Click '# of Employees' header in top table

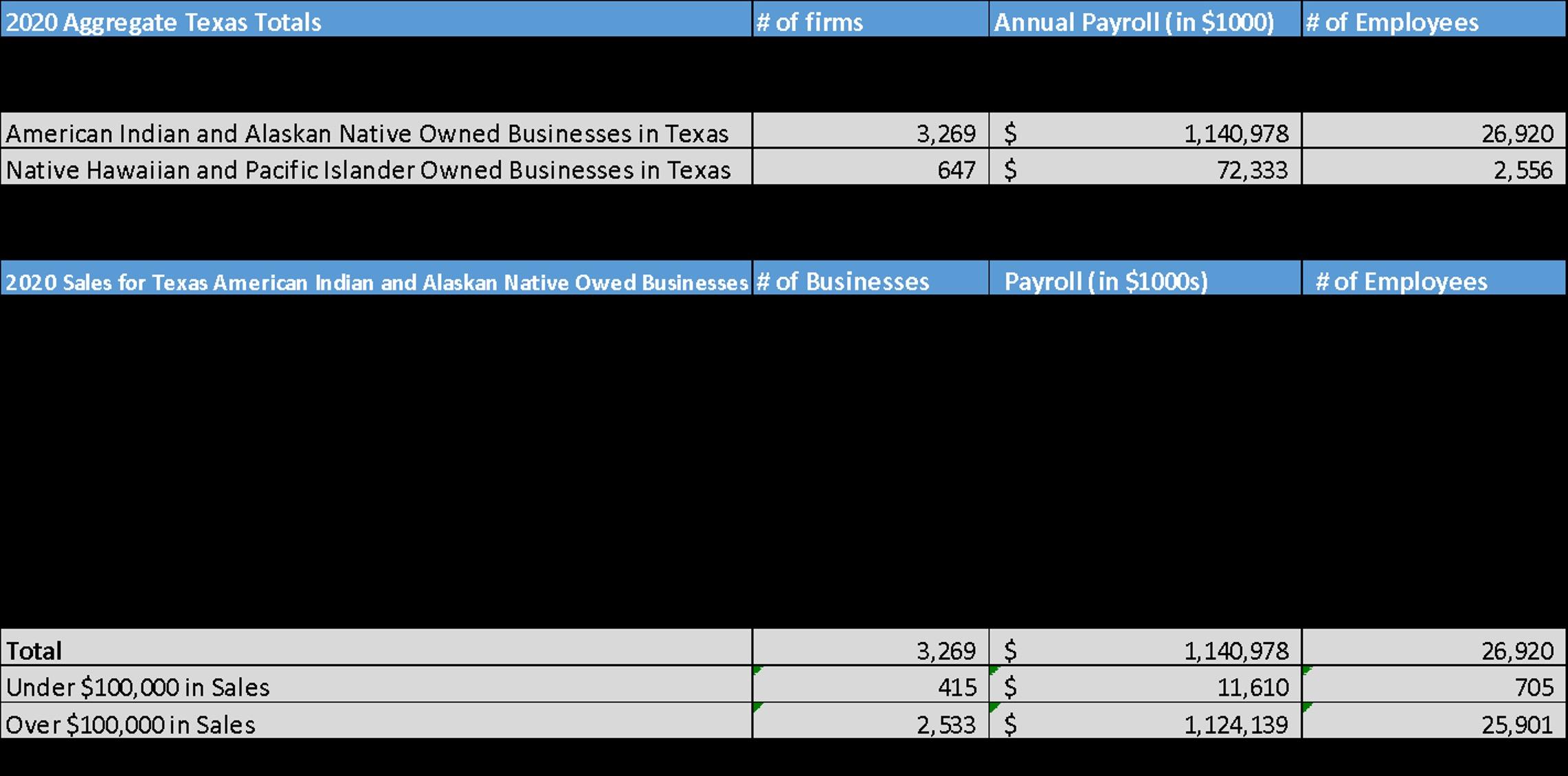pos(1434,19)
